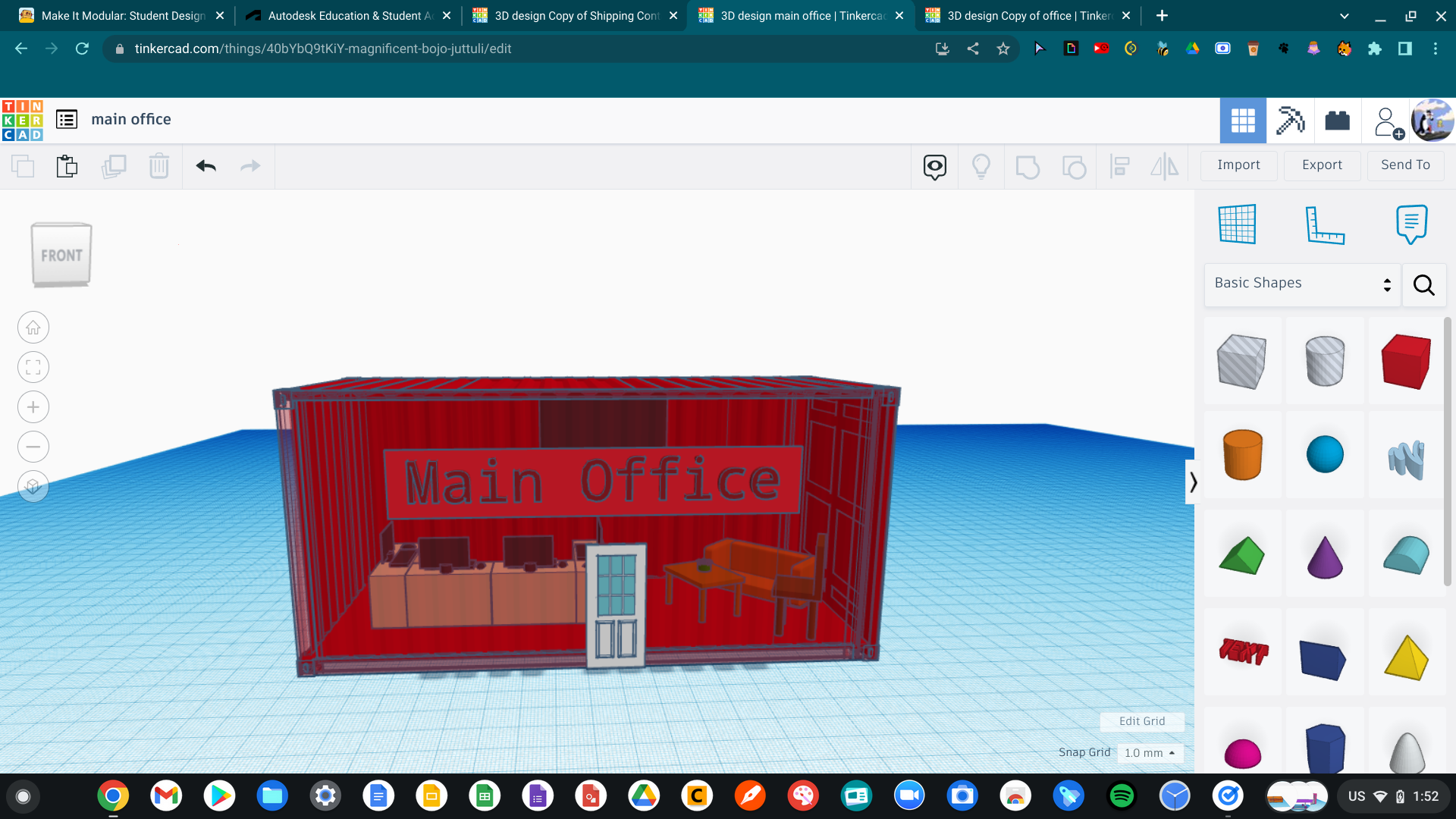Click the Import button

[1238, 165]
